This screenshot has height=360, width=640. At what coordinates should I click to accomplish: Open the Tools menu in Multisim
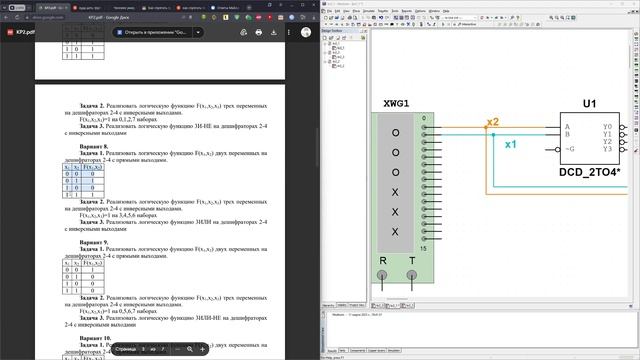[x=395, y=11]
